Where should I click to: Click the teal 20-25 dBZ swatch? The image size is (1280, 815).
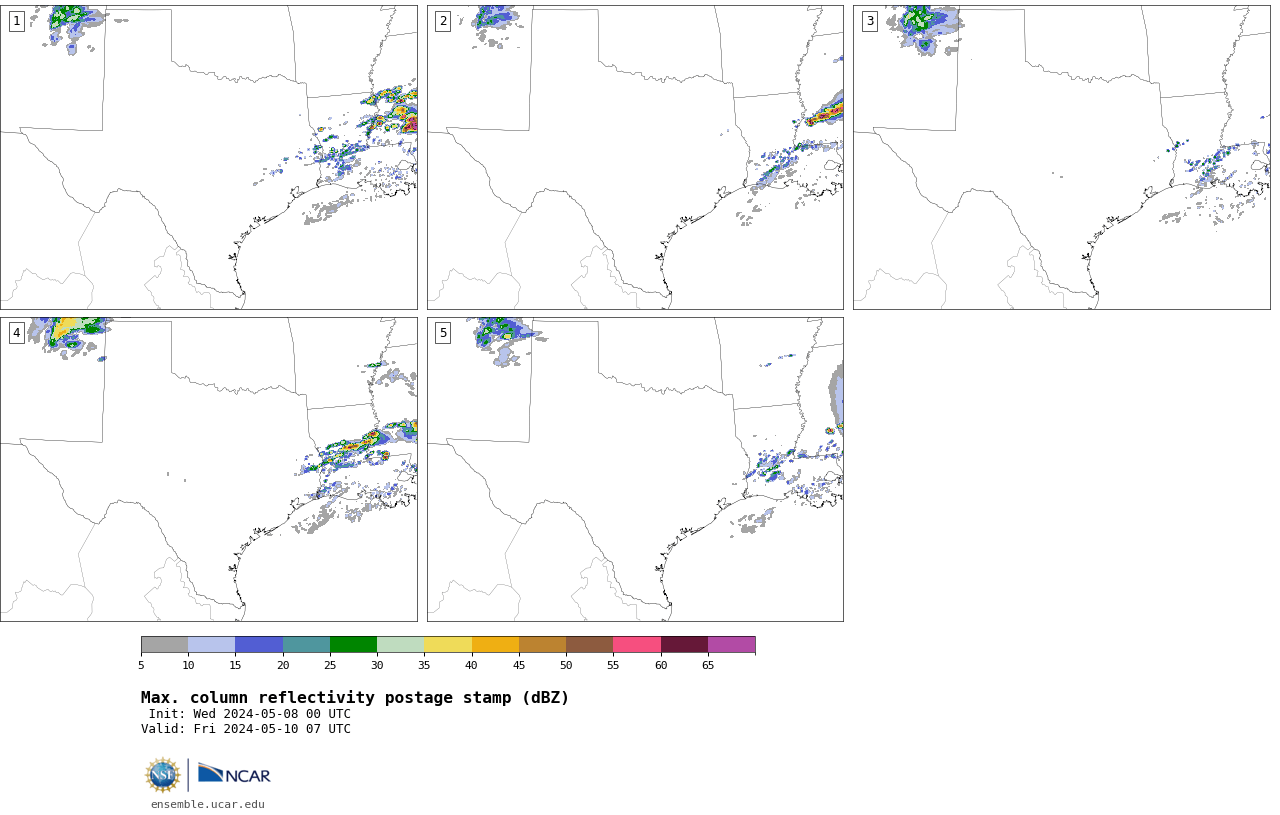tap(306, 645)
